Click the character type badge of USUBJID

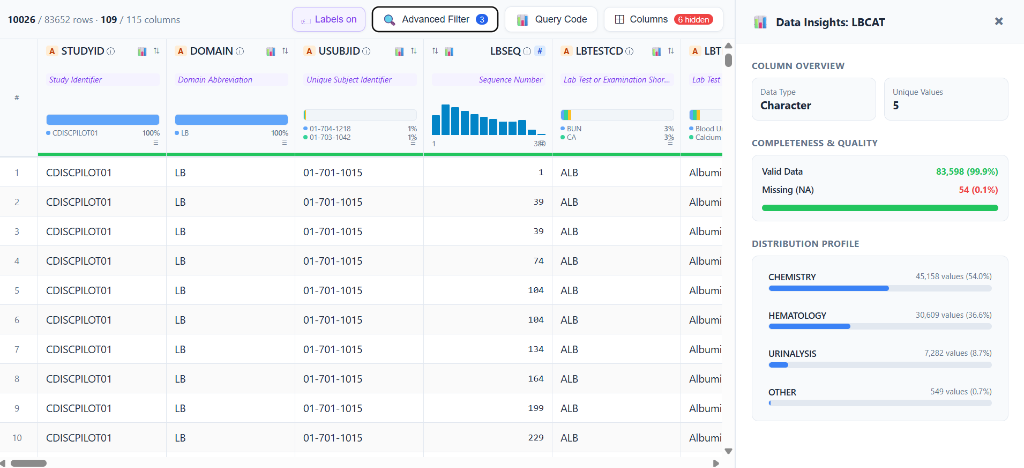click(310, 51)
